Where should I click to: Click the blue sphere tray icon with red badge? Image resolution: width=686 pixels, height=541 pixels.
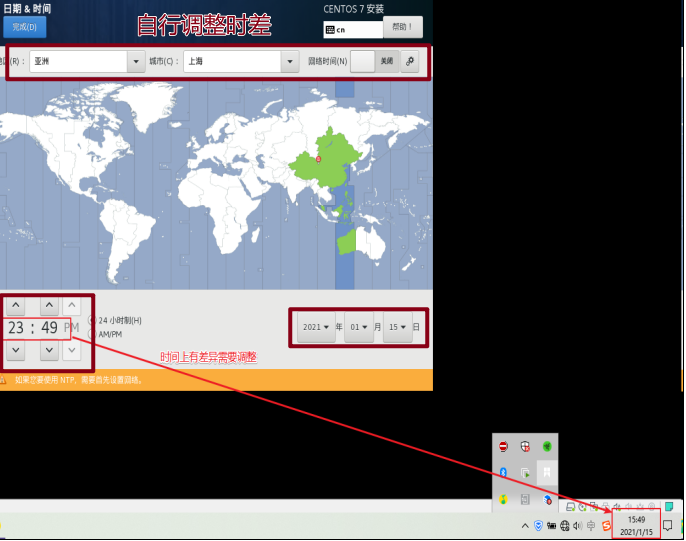click(x=547, y=499)
